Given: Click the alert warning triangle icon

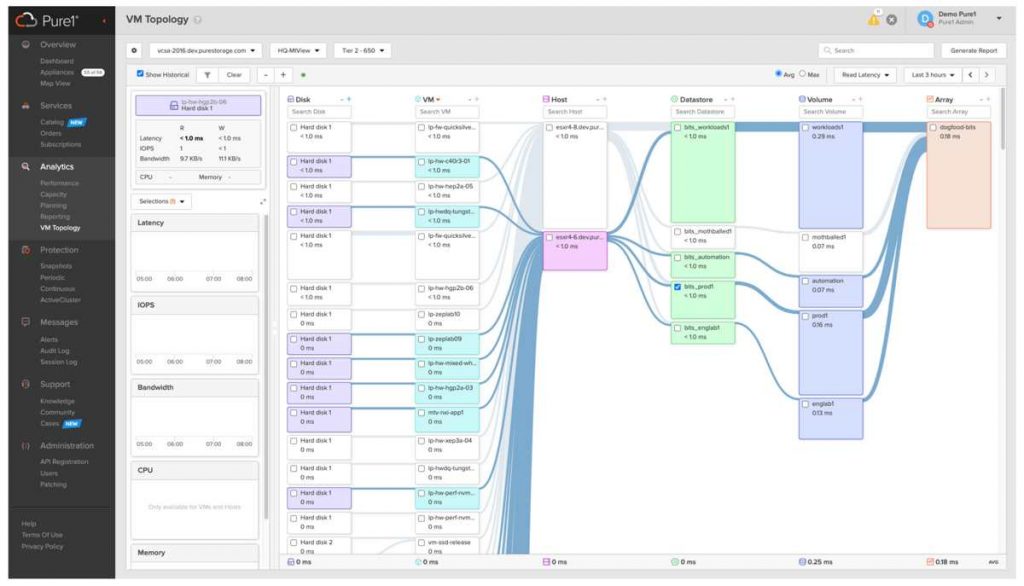Looking at the screenshot, I should (x=873, y=20).
